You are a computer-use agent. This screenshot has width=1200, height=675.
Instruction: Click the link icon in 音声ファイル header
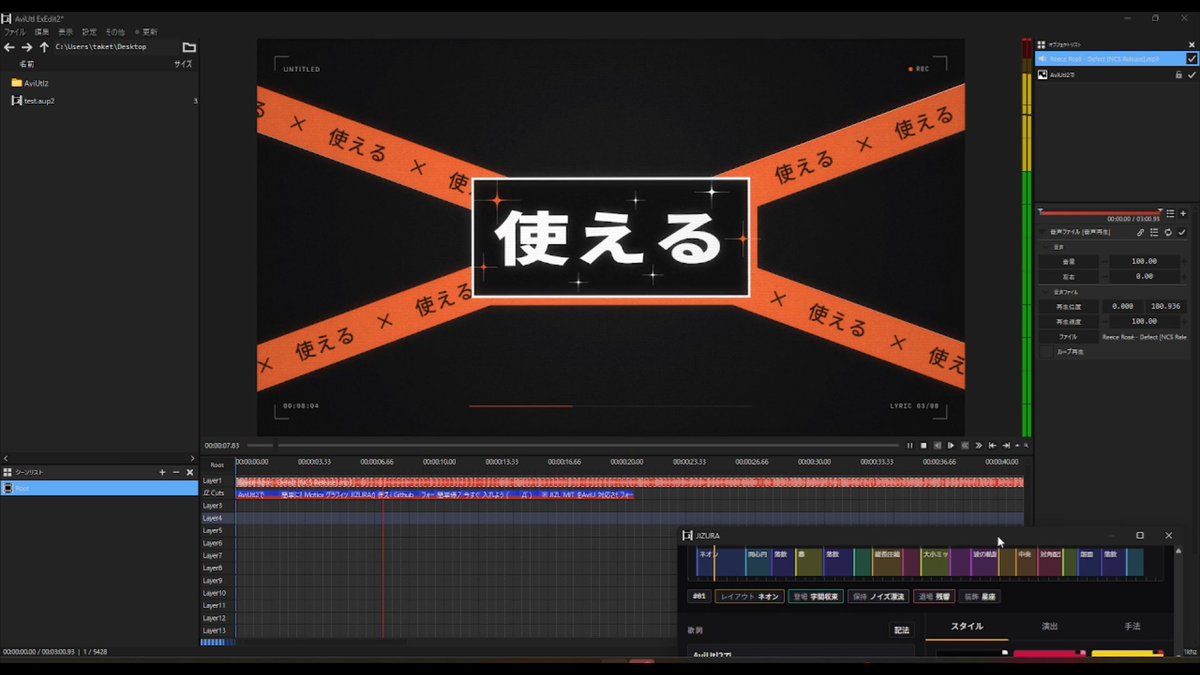(1140, 232)
